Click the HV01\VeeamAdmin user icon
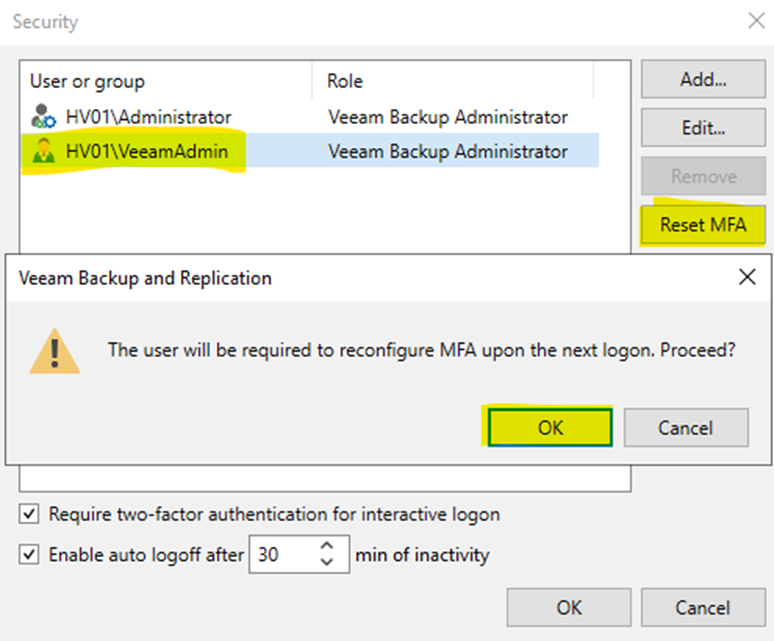 [43, 151]
